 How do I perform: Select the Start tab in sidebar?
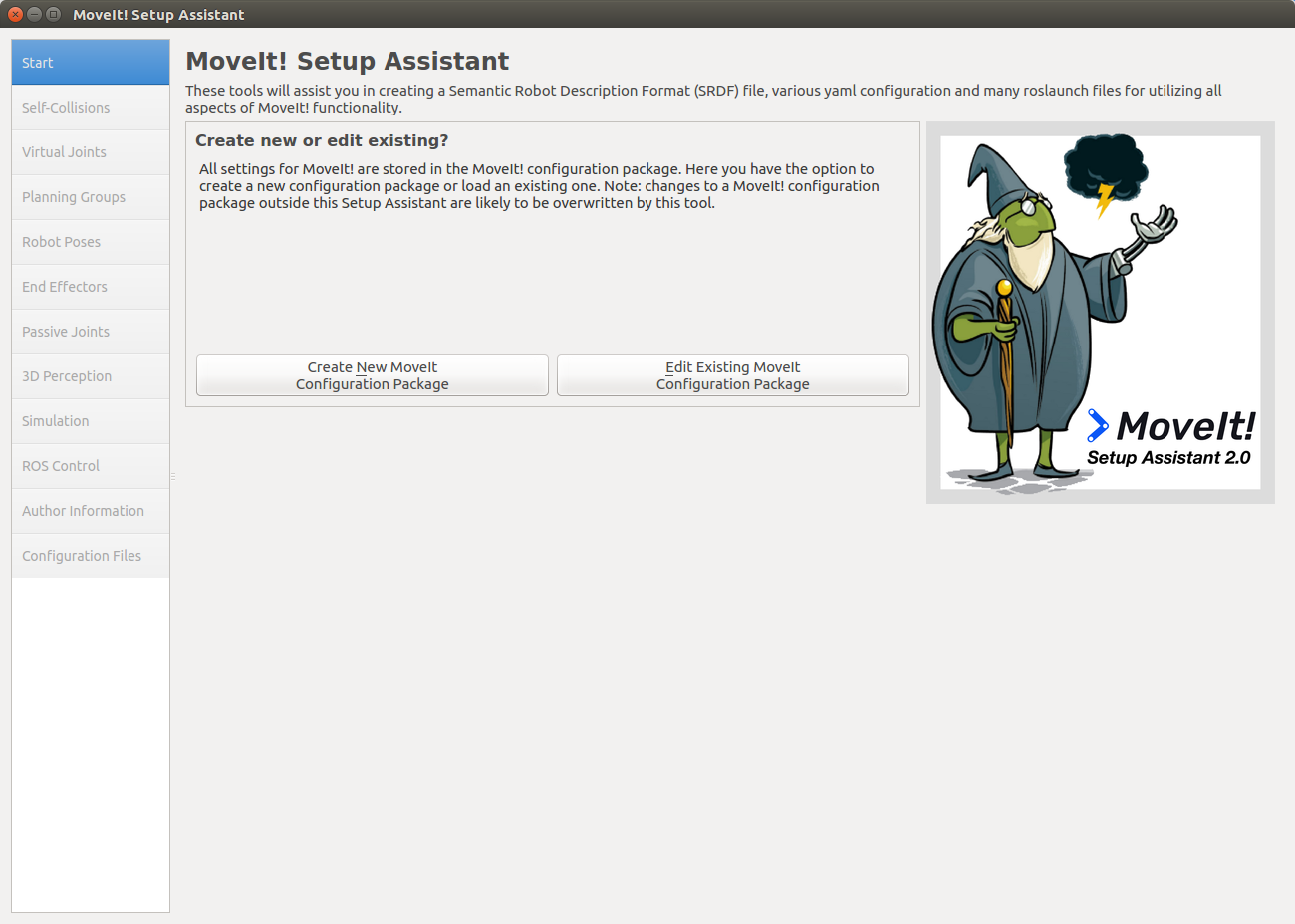(x=91, y=63)
